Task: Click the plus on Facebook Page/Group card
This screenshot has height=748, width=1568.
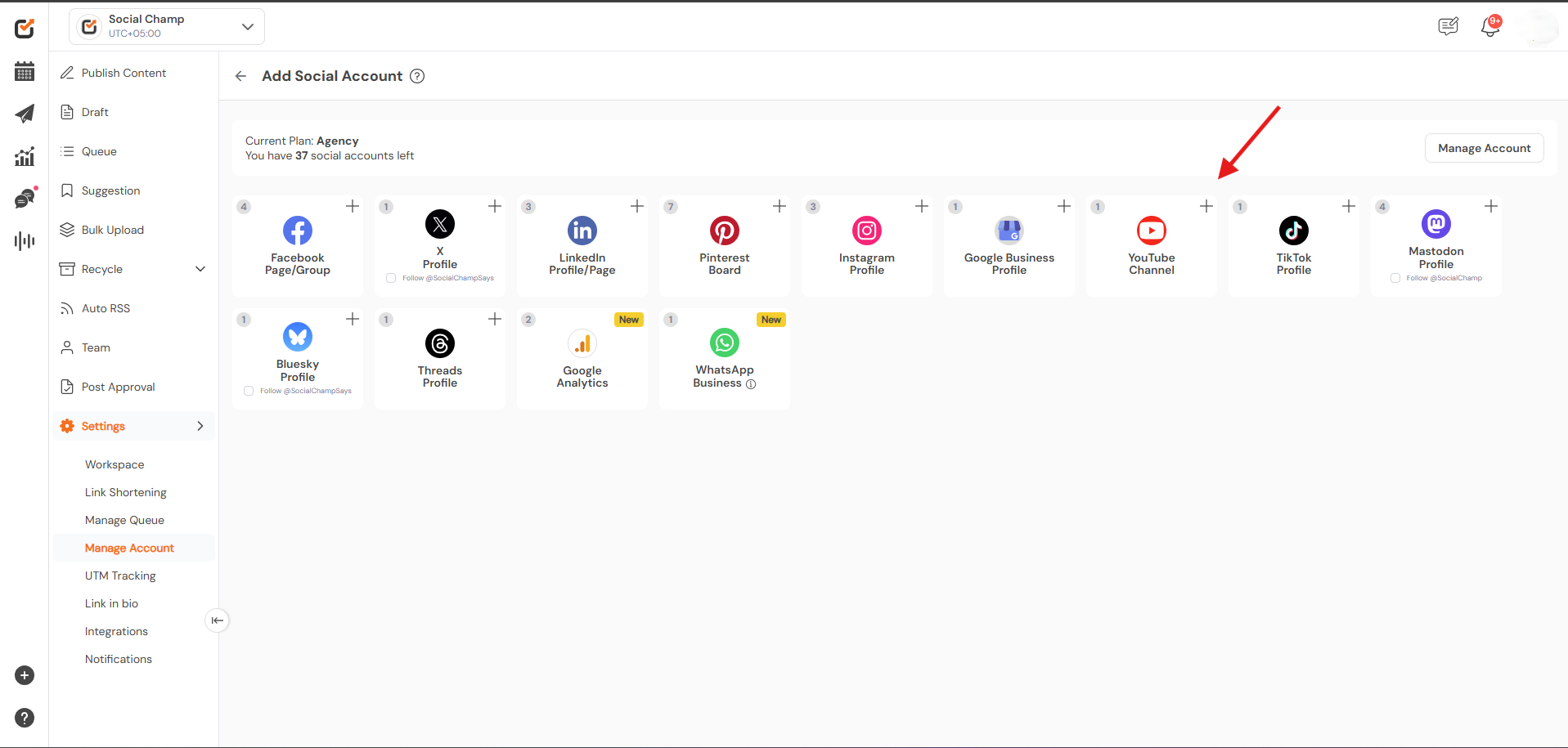Action: point(353,206)
